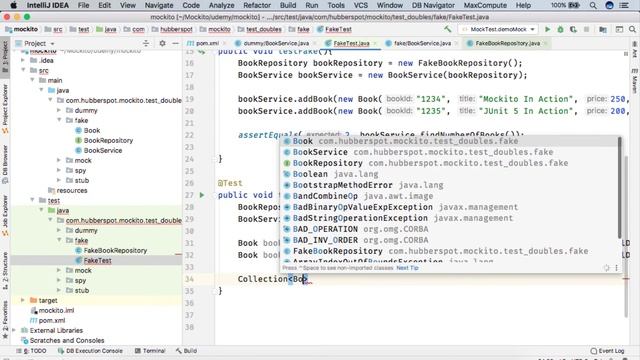Screen dimensions: 640x360
Task: Choose Boolean java.lang completion suggestion
Action: tap(450, 174)
